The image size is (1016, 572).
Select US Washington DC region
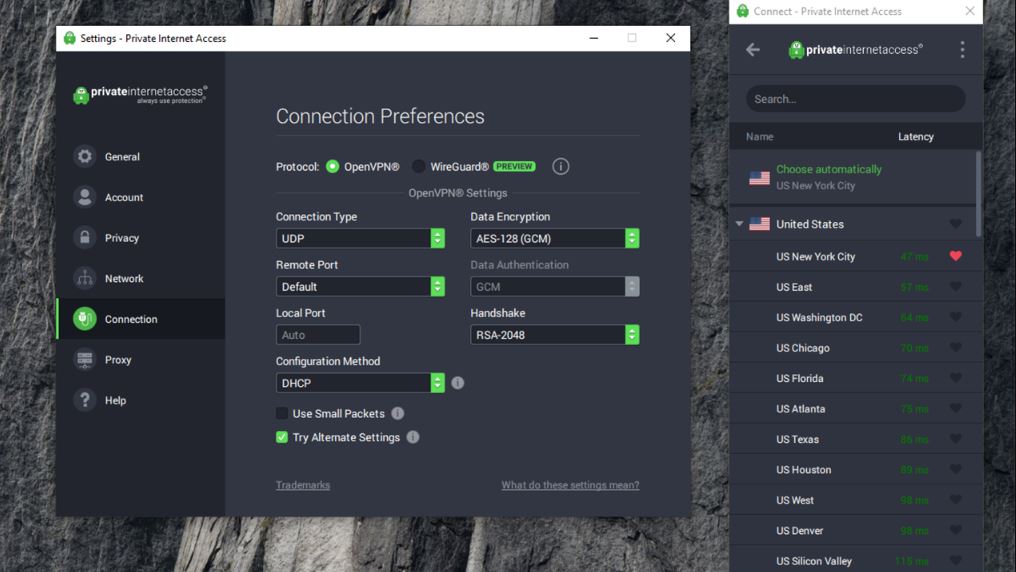tap(853, 317)
